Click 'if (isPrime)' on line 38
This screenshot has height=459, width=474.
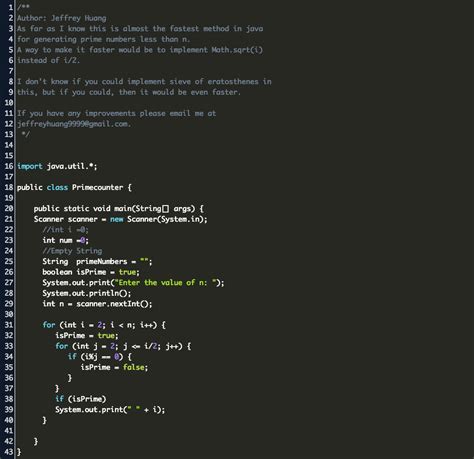[x=81, y=399]
